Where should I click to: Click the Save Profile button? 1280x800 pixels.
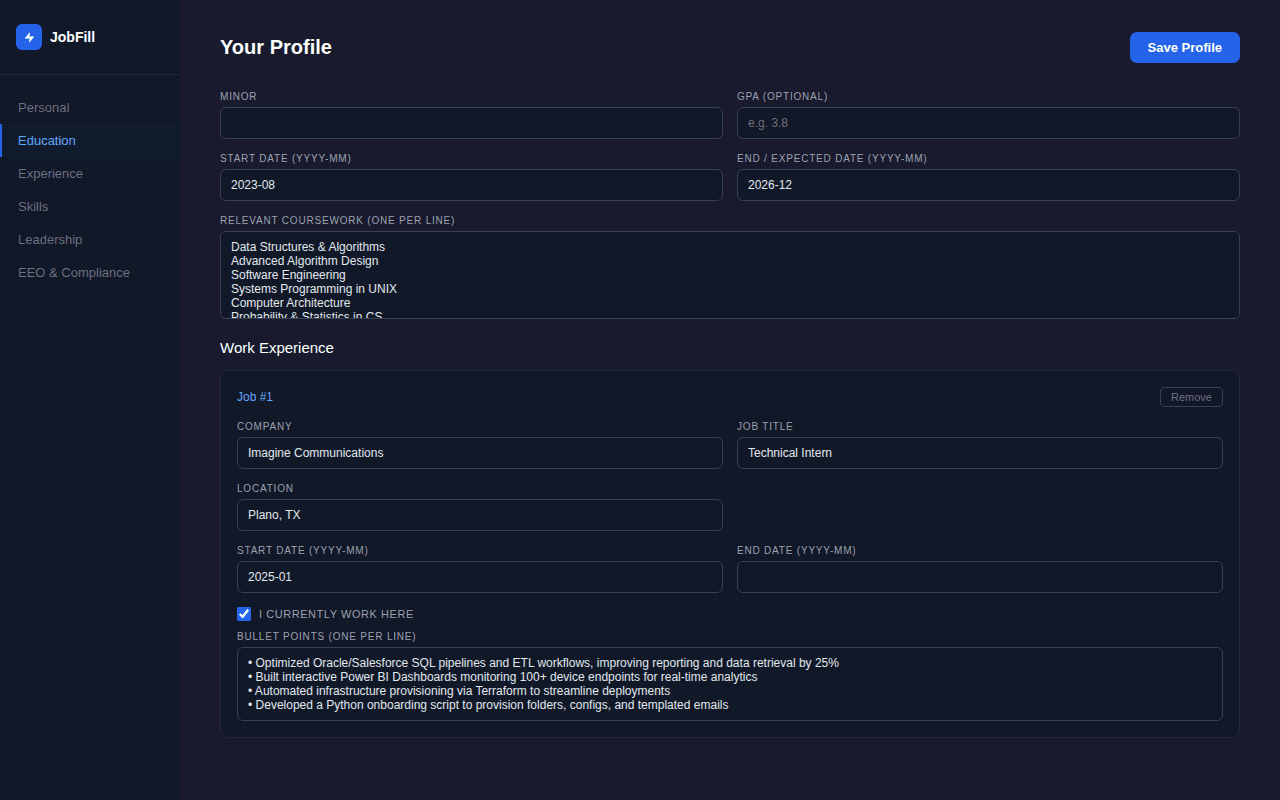click(1184, 47)
